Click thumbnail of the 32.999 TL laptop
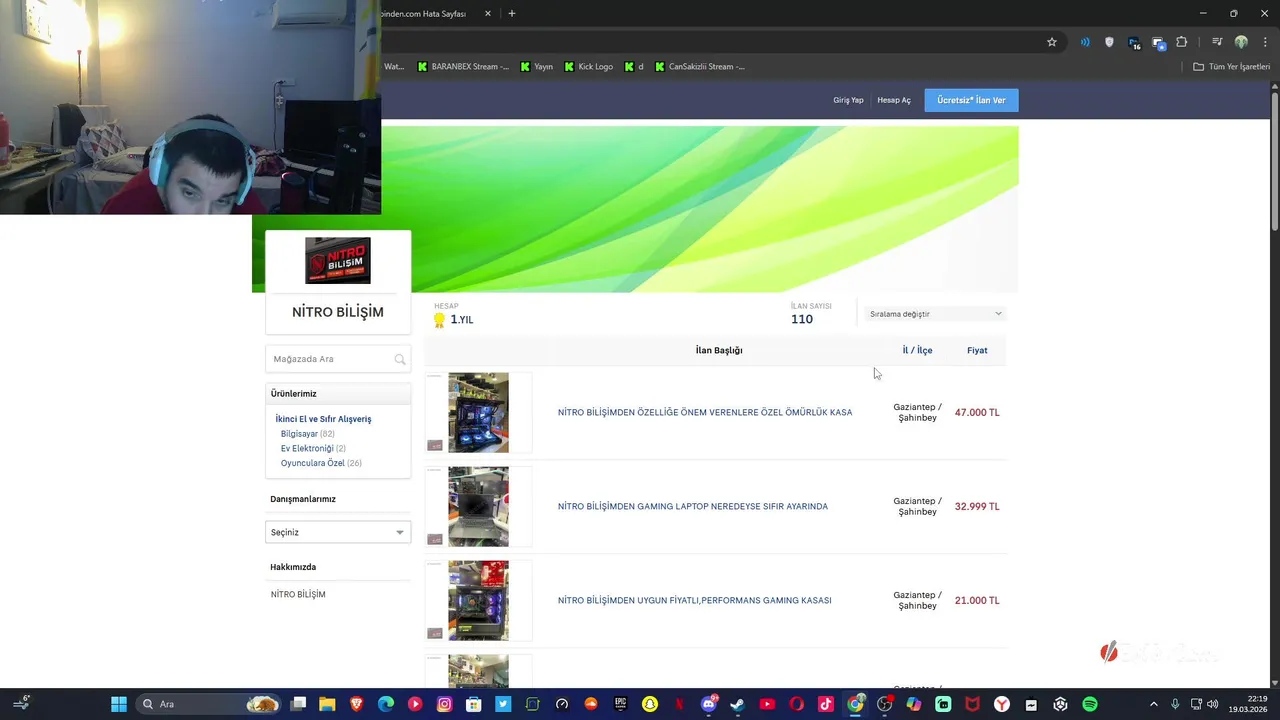Screen dimensions: 1280x720 [x=478, y=506]
